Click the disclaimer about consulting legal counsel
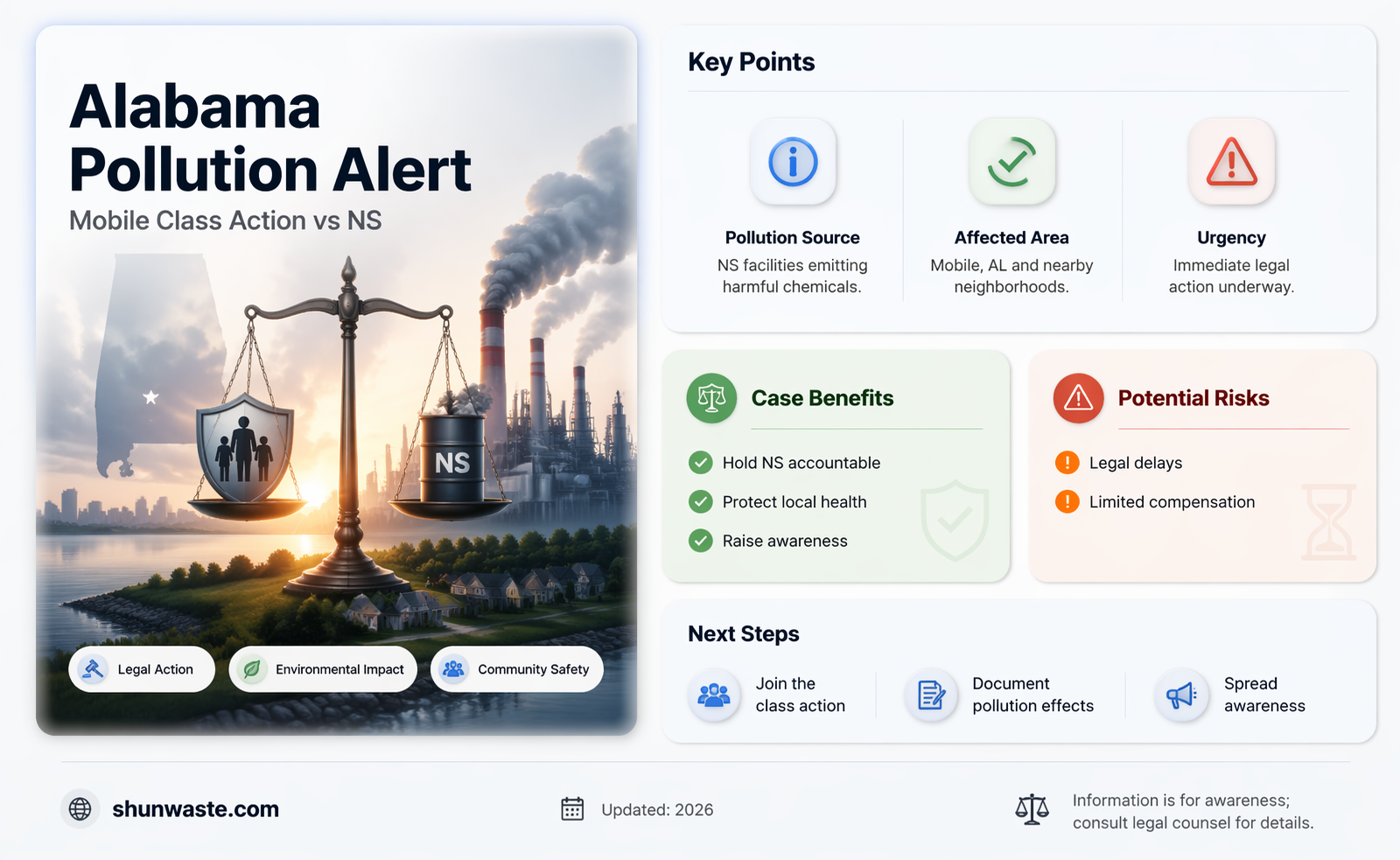The height and width of the screenshot is (860, 1400). [x=1193, y=812]
